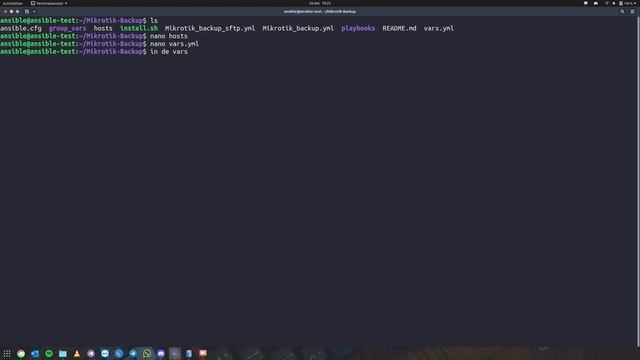Click the group_vars directory name
This screenshot has height=360, width=640.
[67, 29]
